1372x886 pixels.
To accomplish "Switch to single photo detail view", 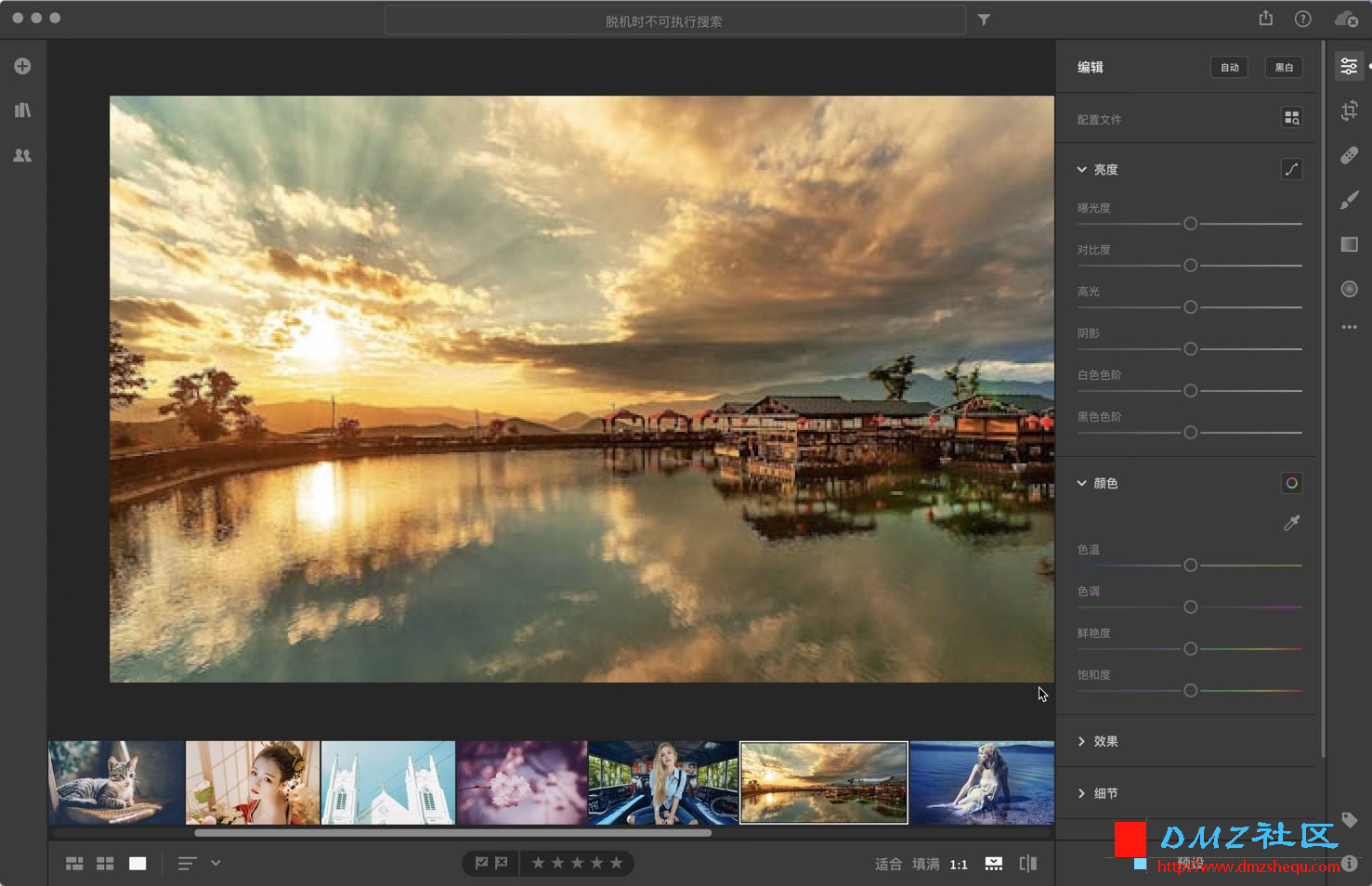I will pyautogui.click(x=137, y=864).
